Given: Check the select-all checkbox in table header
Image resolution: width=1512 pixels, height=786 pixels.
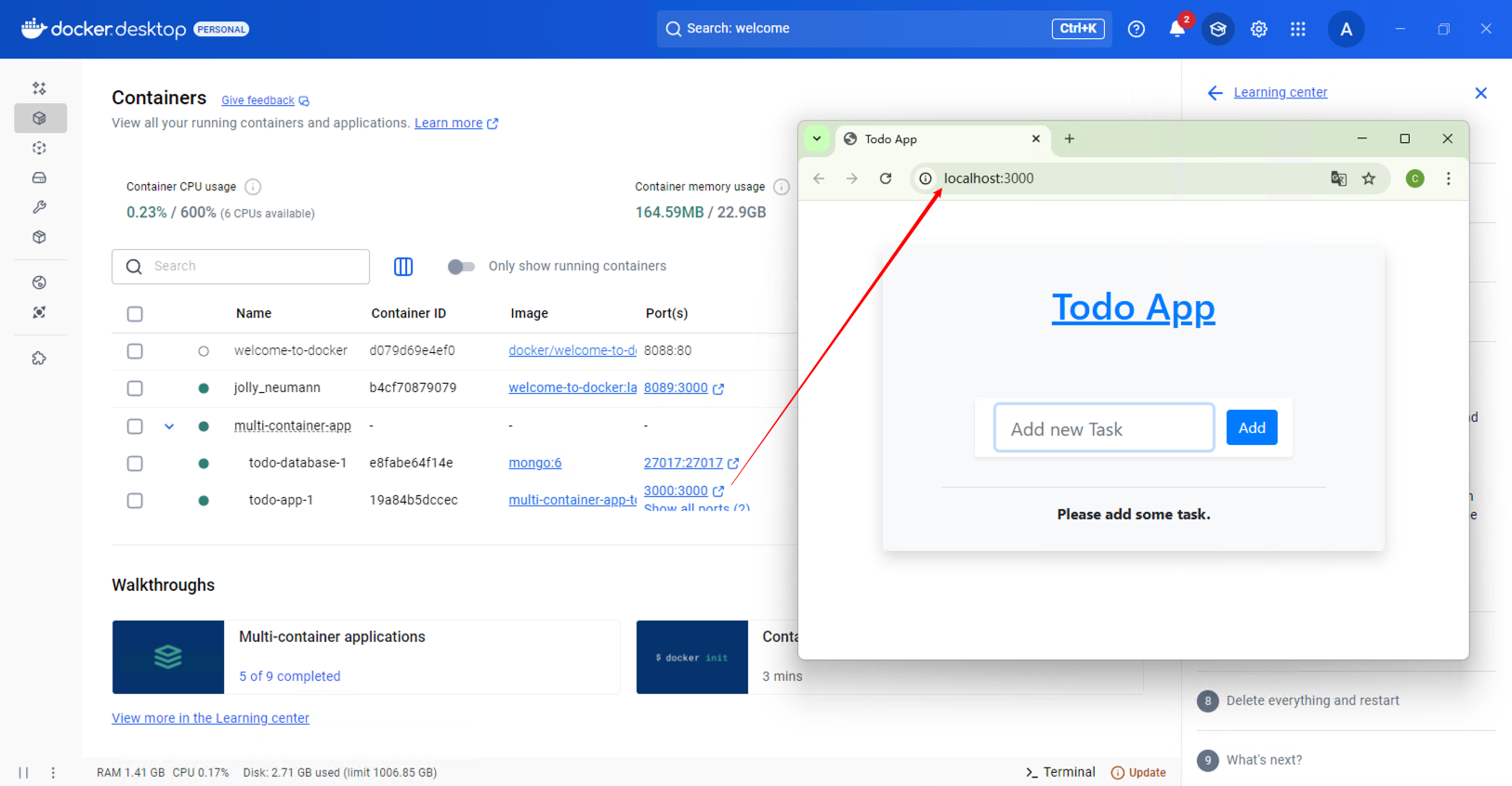Looking at the screenshot, I should (135, 314).
